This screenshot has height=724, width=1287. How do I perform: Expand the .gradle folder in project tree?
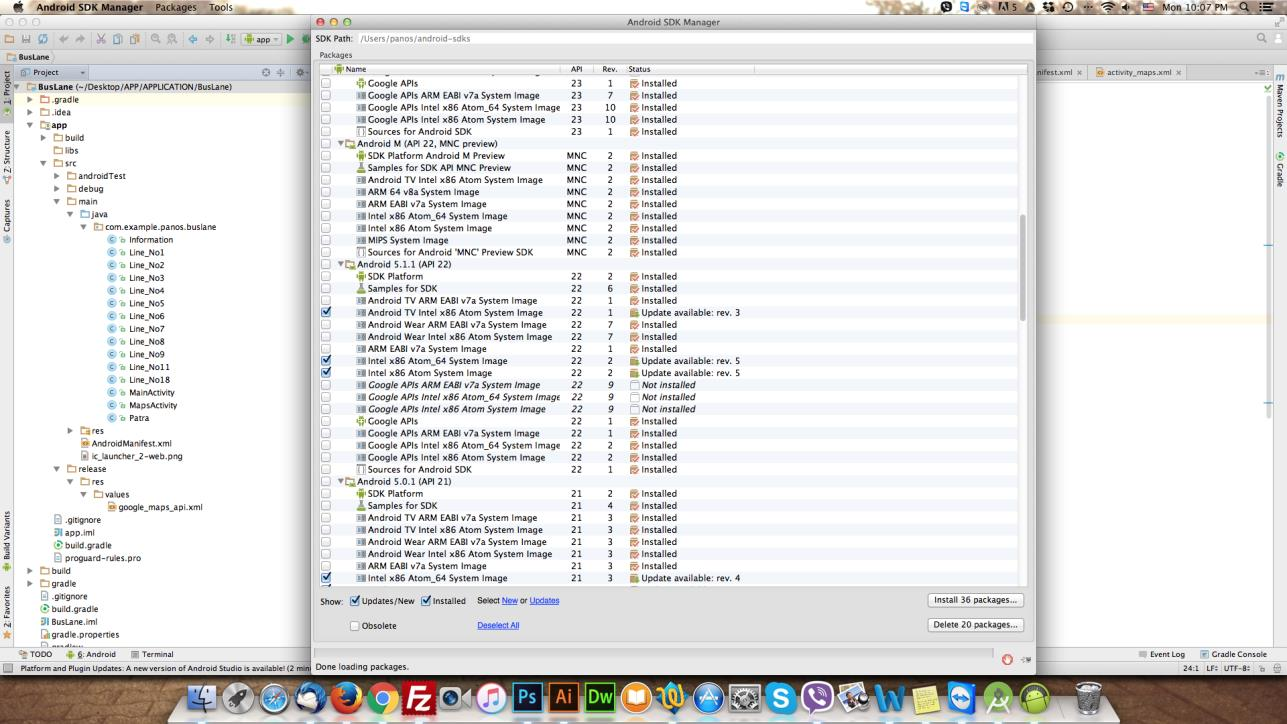point(31,100)
